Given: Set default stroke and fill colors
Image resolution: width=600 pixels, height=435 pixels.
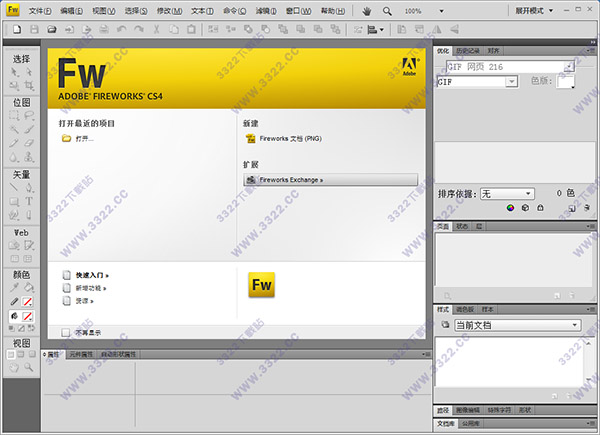Looking at the screenshot, I should pyautogui.click(x=11, y=328).
